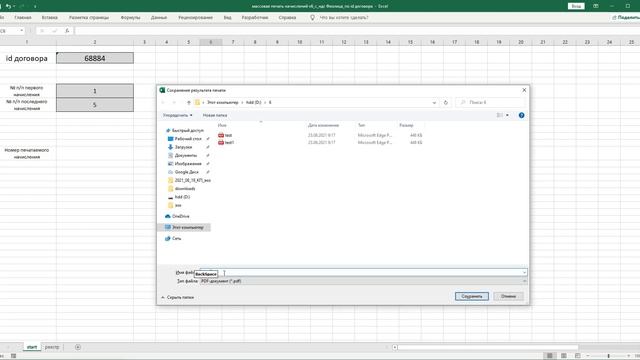The image size is (640, 360).
Task: Switch to the 'start' sheet tab
Action: [32, 347]
